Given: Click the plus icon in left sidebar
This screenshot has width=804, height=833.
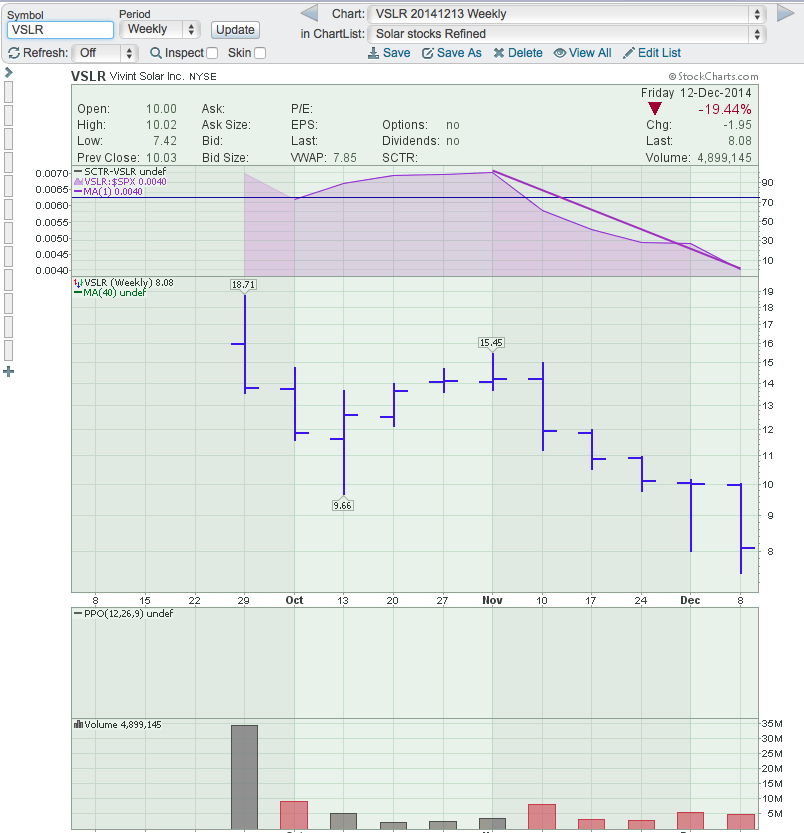Looking at the screenshot, I should pyautogui.click(x=9, y=371).
